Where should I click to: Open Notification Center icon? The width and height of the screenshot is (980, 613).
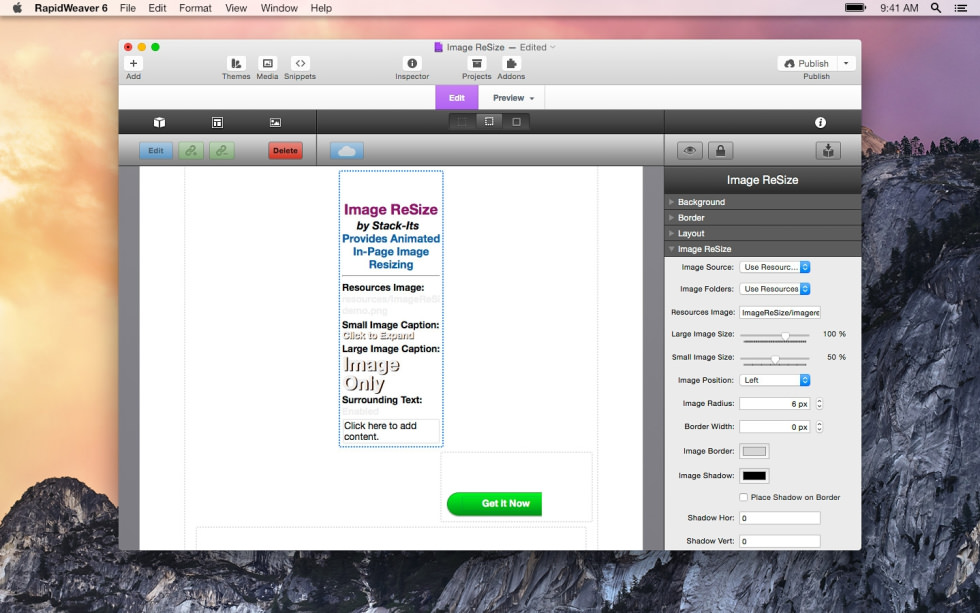[961, 8]
